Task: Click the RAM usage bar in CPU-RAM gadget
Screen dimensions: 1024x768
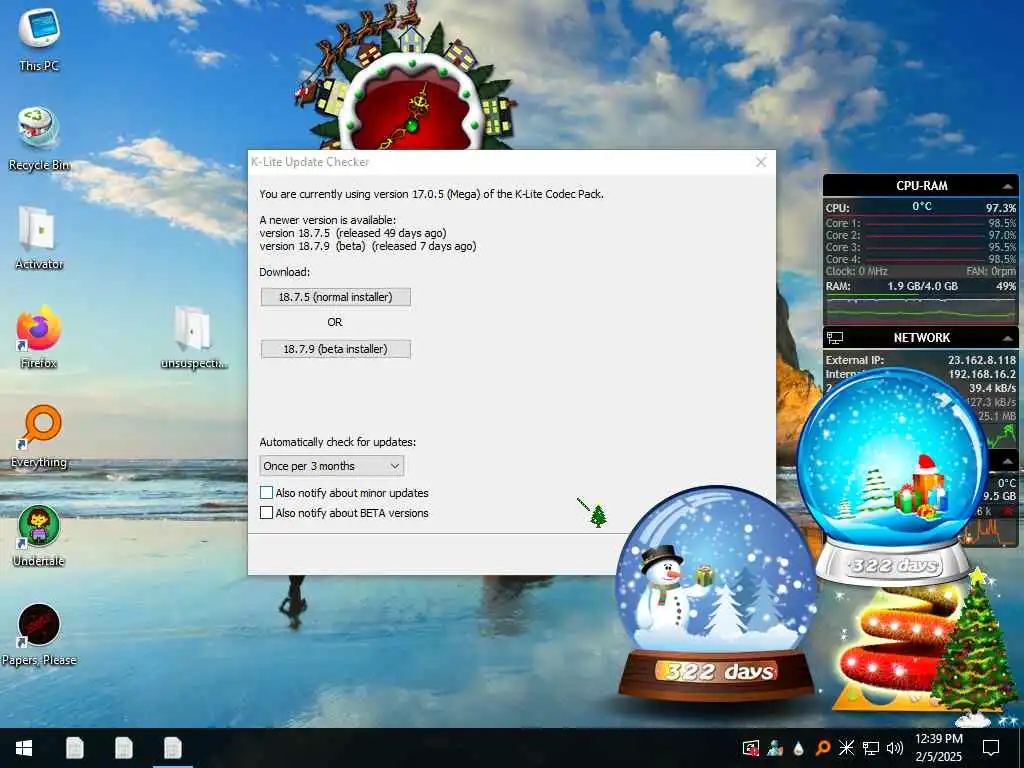Action: pyautogui.click(x=921, y=295)
